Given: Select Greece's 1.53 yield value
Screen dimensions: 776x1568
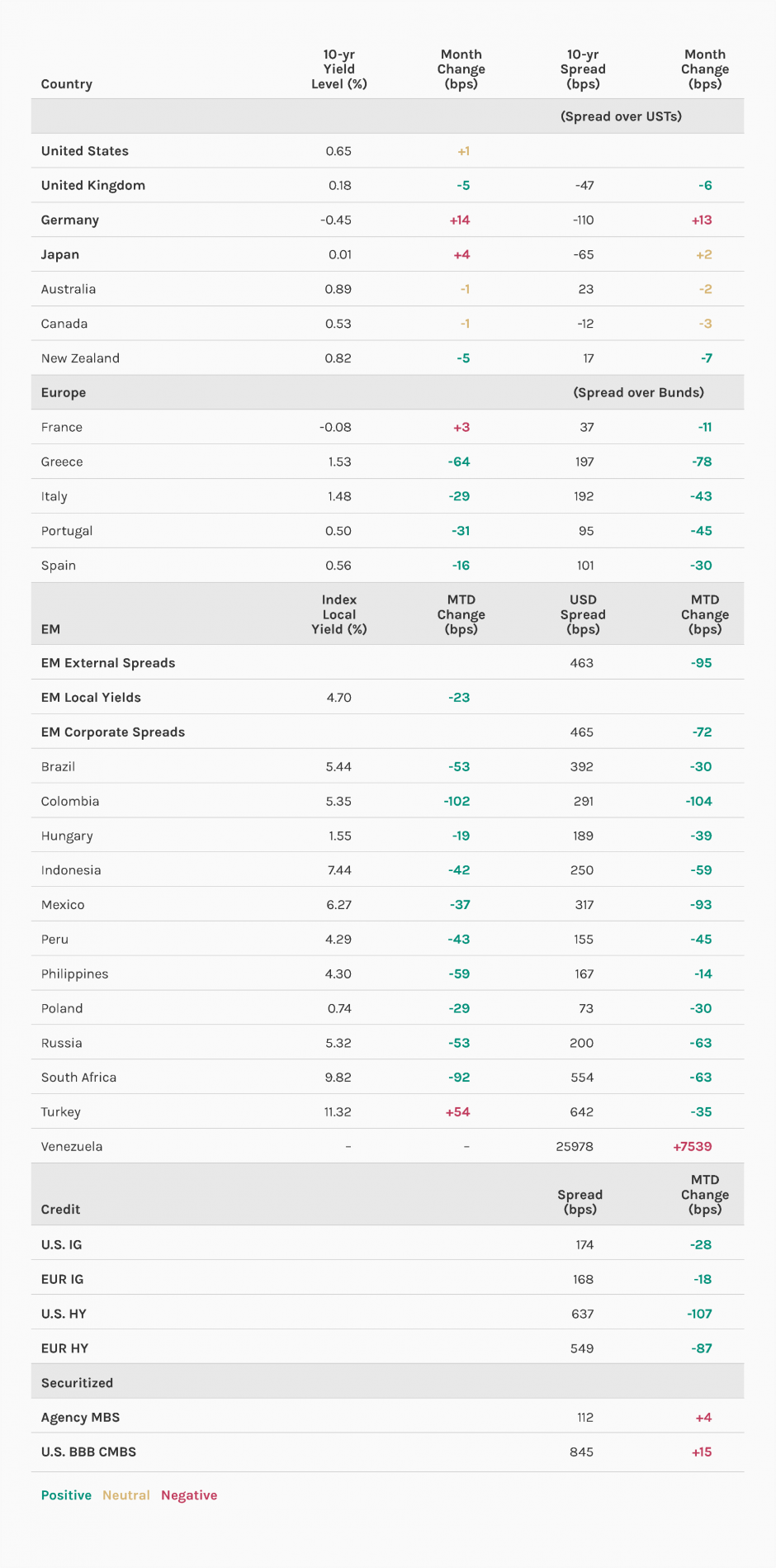Looking at the screenshot, I should (x=339, y=462).
